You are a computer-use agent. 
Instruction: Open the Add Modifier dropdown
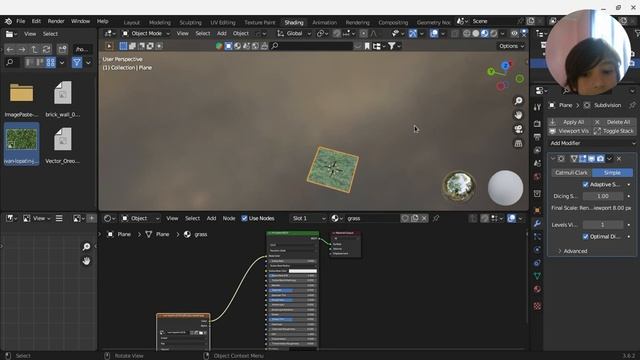click(x=592, y=143)
